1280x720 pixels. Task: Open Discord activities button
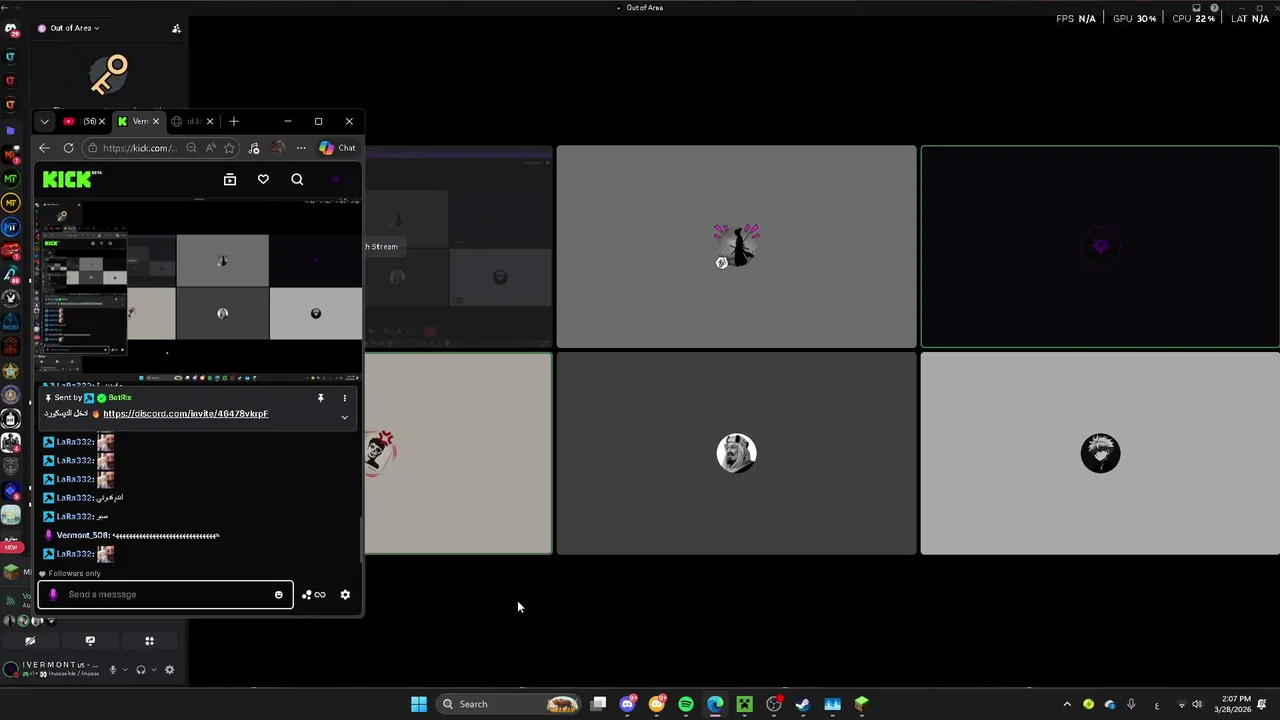tap(149, 641)
